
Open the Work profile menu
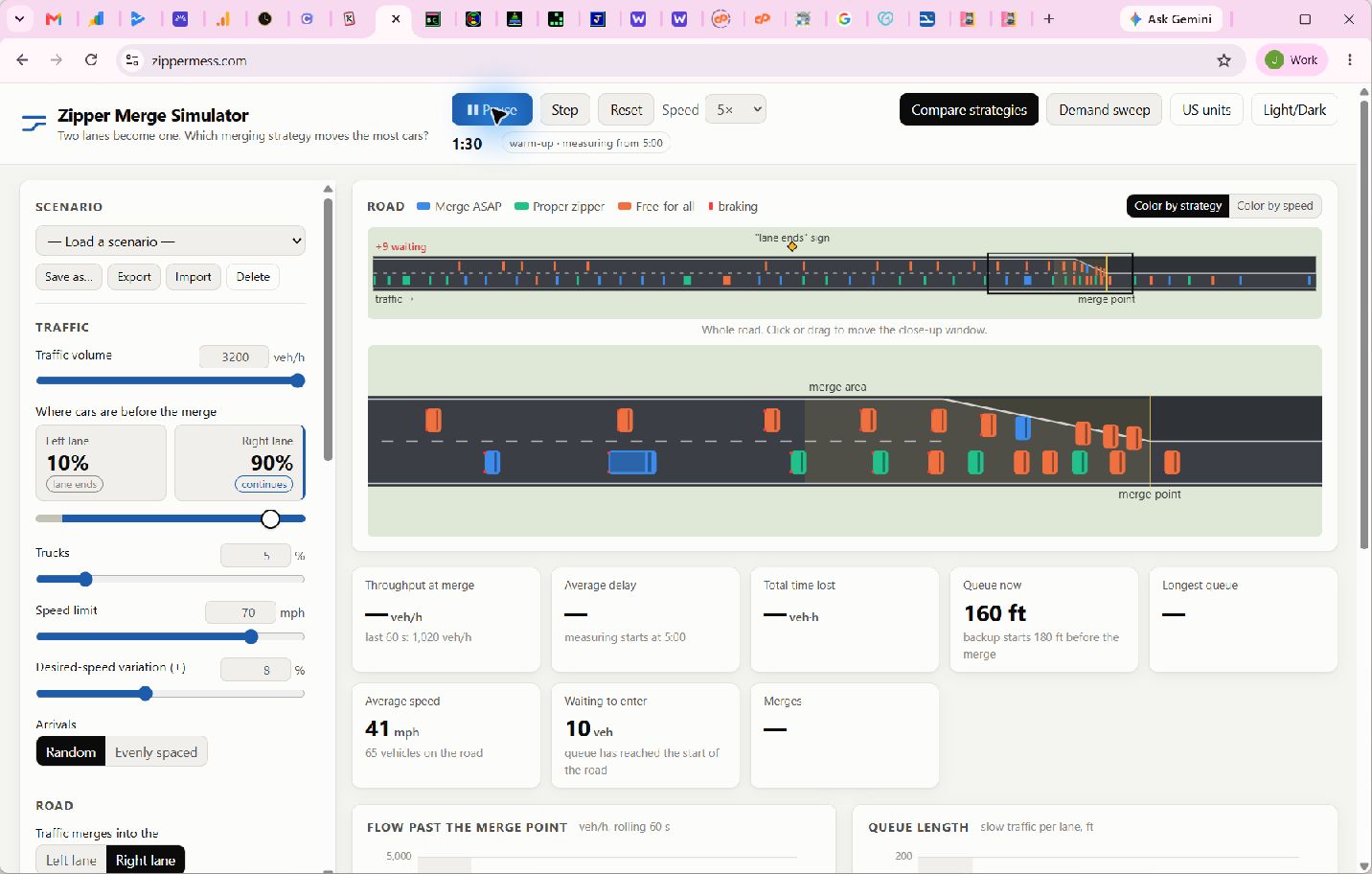(1292, 60)
